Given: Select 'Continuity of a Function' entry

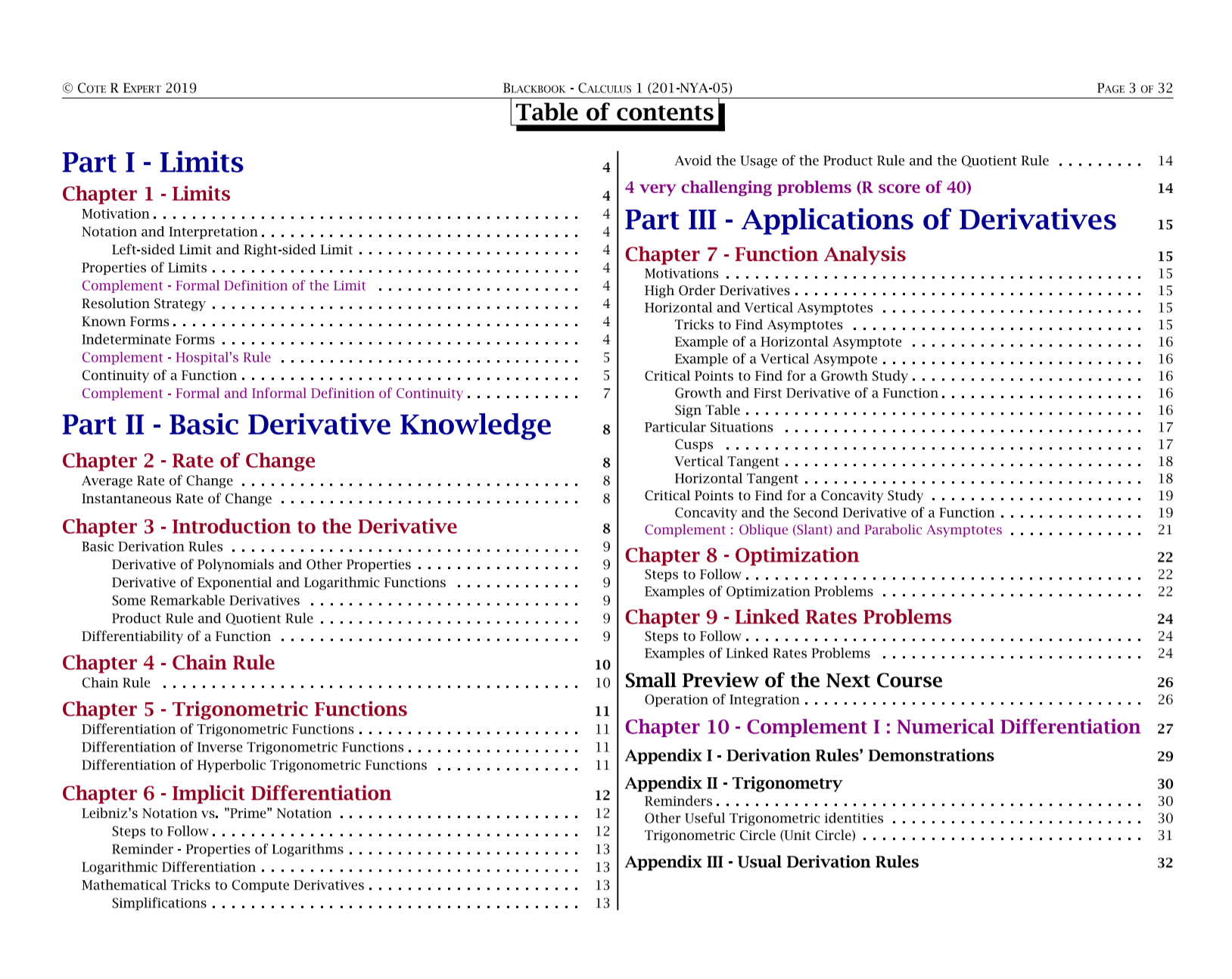Looking at the screenshot, I should [160, 376].
